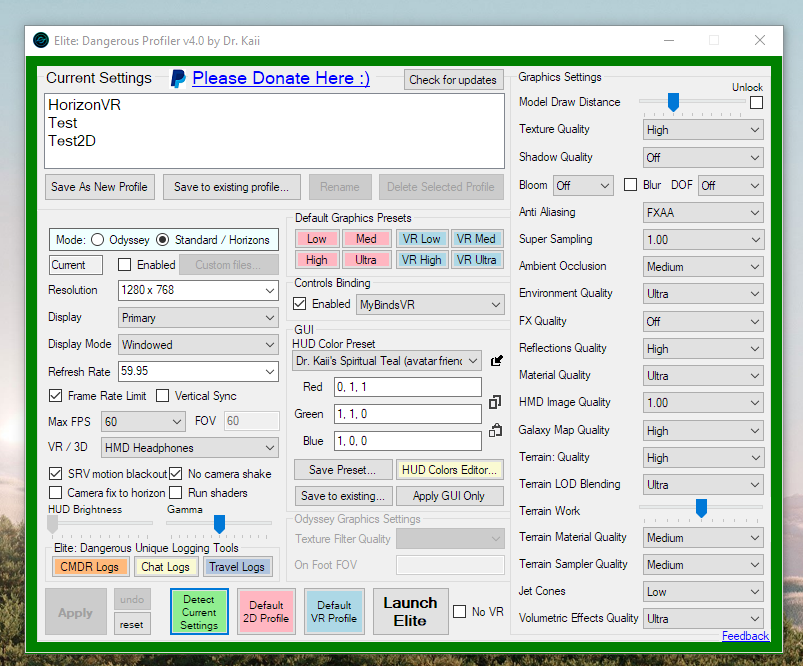The width and height of the screenshot is (803, 666).
Task: Select the Test profile in list
Action: pyautogui.click(x=62, y=123)
